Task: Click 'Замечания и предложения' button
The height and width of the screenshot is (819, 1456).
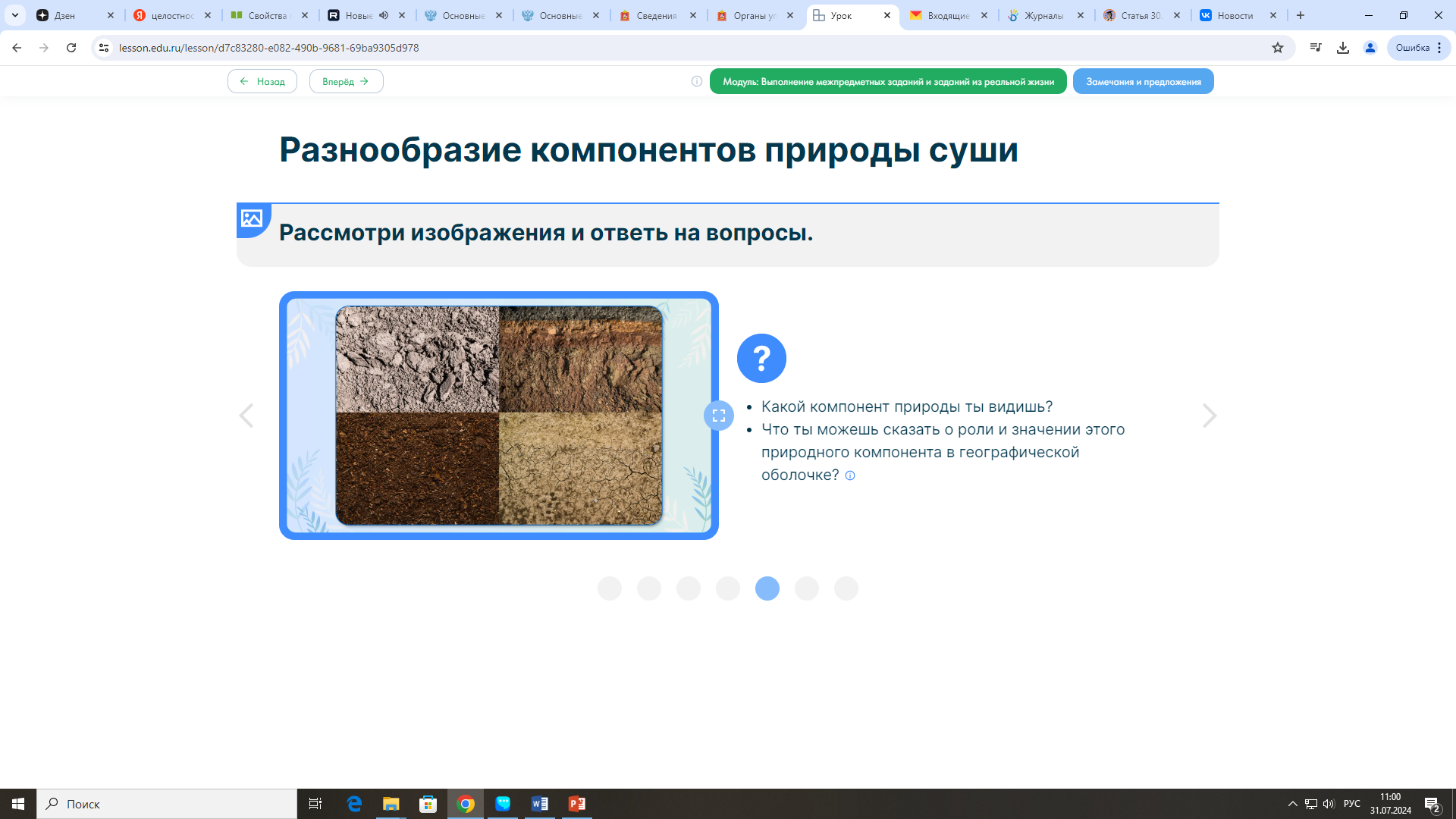Action: (x=1144, y=81)
